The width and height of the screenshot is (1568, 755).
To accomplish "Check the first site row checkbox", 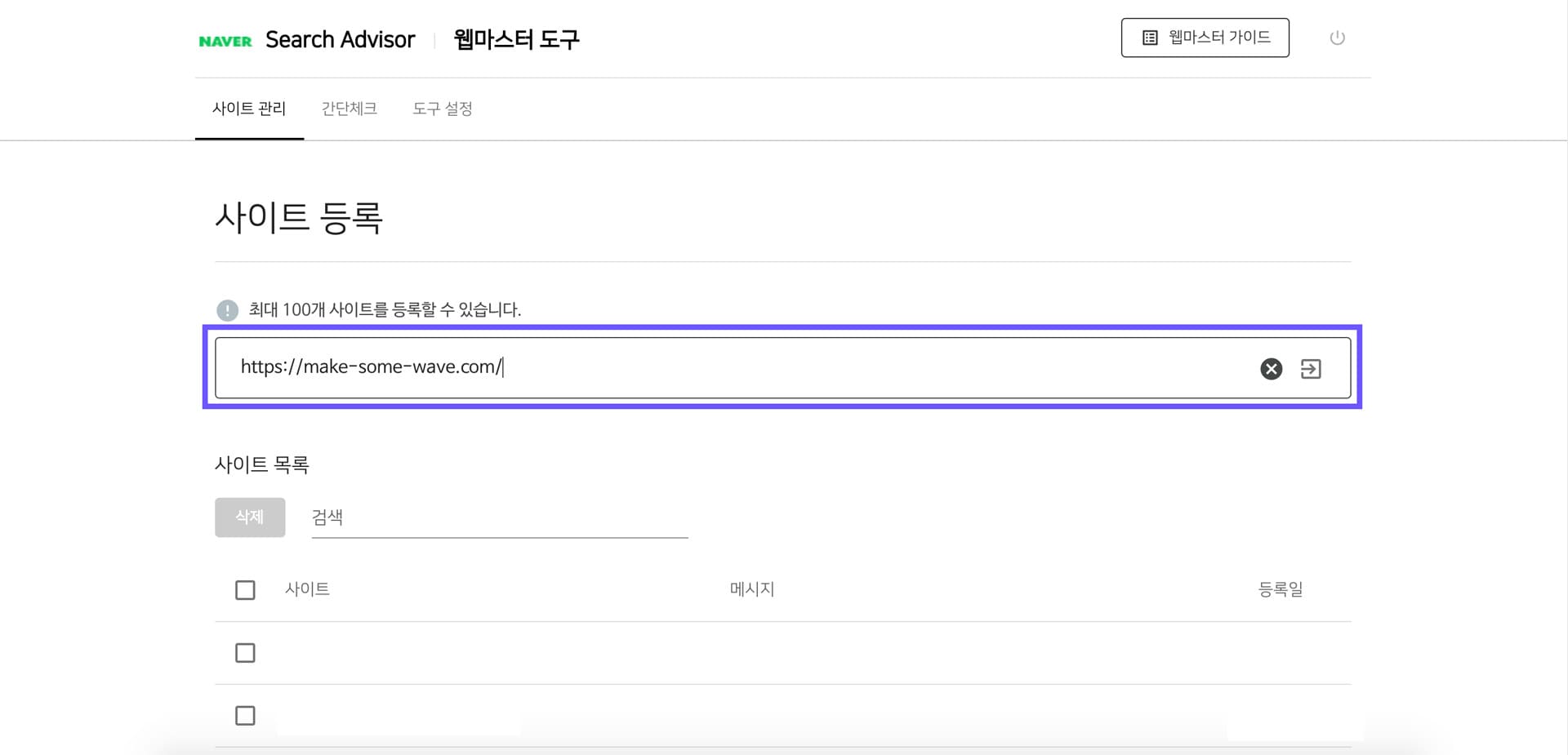I will click(x=245, y=653).
